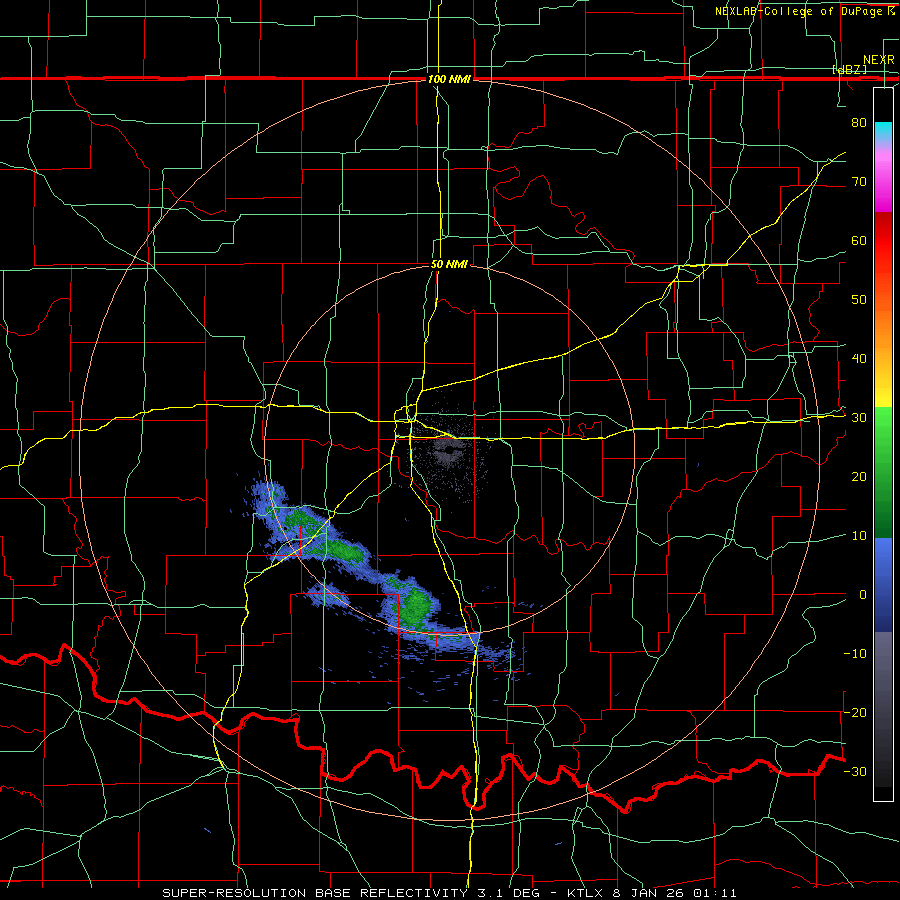Screen dimensions: 900x900
Task: Click the -30 value on the dBZ scale
Action: pos(855,771)
